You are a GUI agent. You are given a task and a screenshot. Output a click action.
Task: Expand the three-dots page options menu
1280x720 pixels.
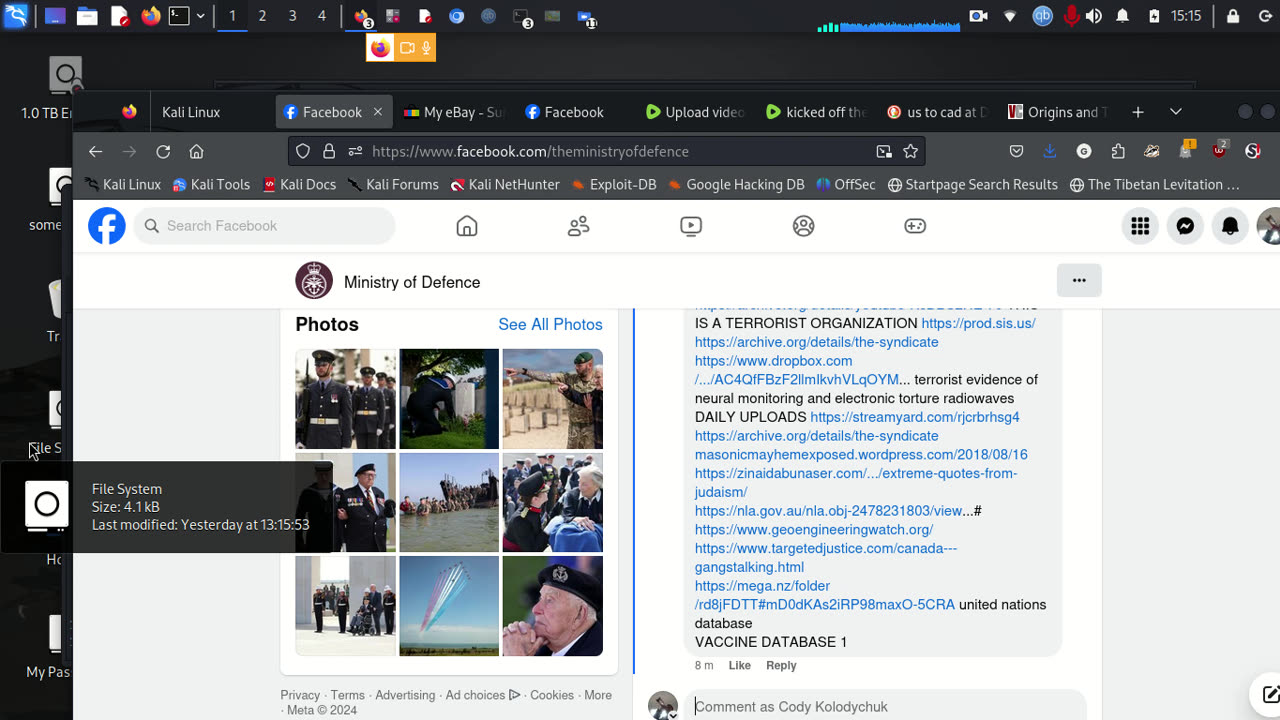pos(1079,281)
